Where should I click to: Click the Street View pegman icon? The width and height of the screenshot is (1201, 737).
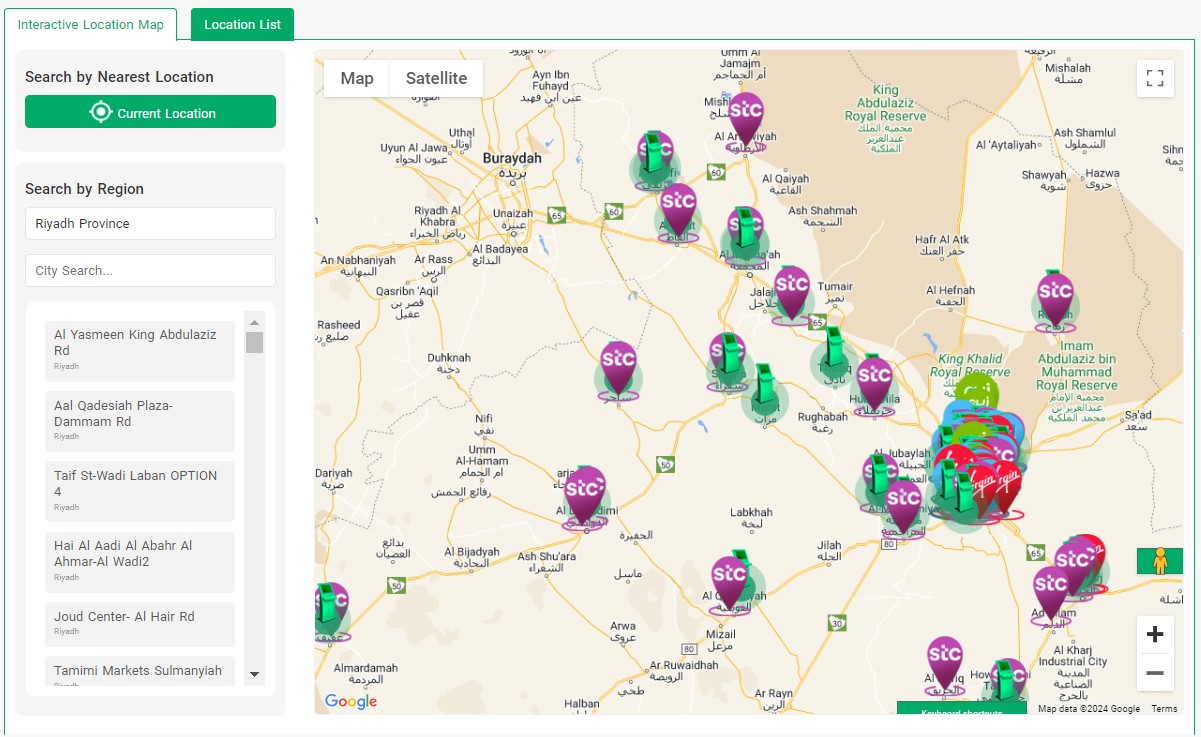pyautogui.click(x=1160, y=561)
